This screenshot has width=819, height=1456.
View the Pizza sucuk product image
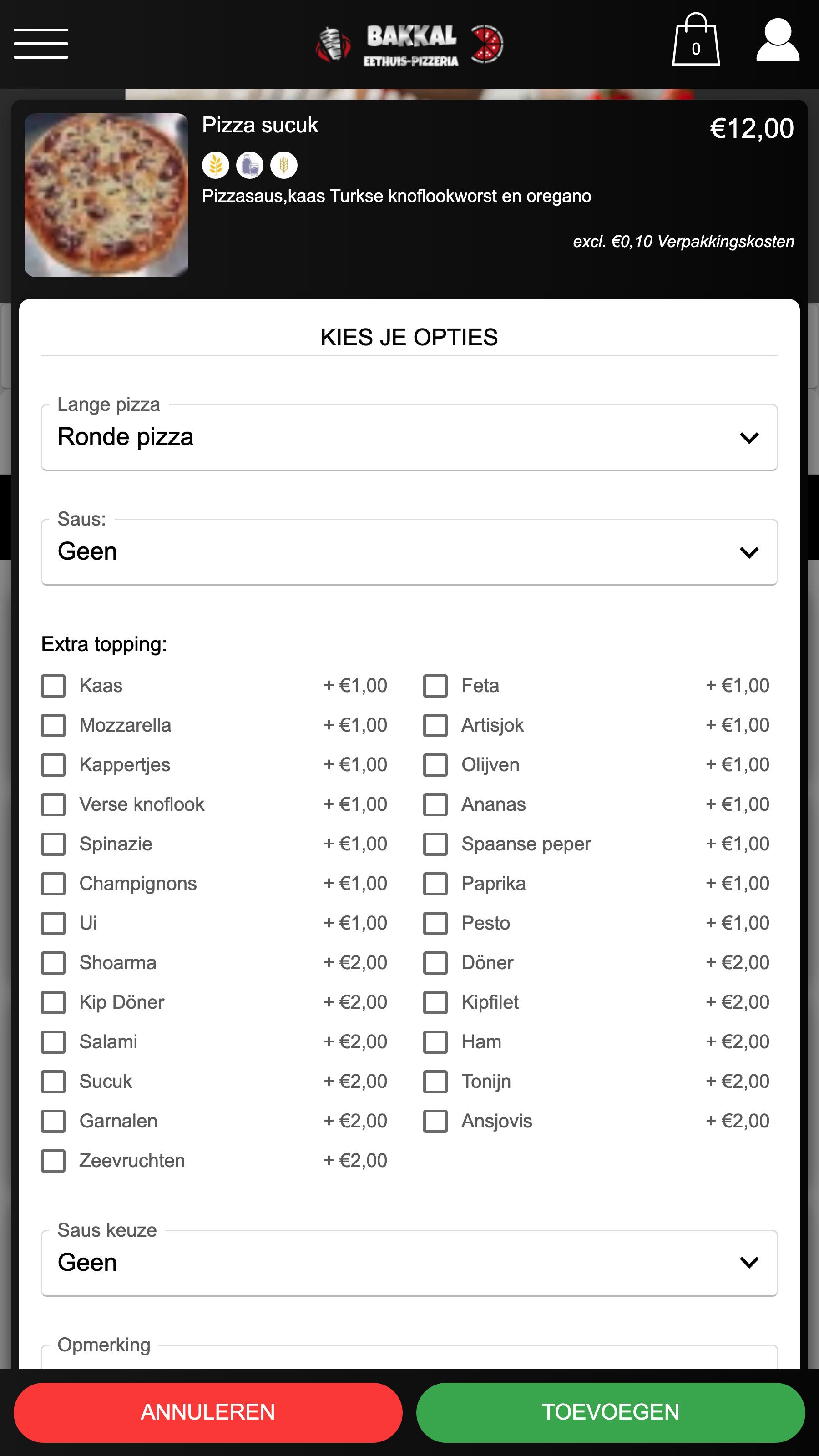[x=106, y=195]
